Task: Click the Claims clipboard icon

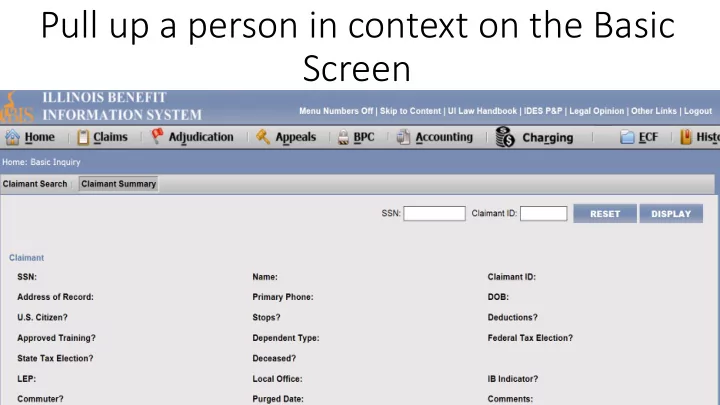Action: pyautogui.click(x=83, y=137)
